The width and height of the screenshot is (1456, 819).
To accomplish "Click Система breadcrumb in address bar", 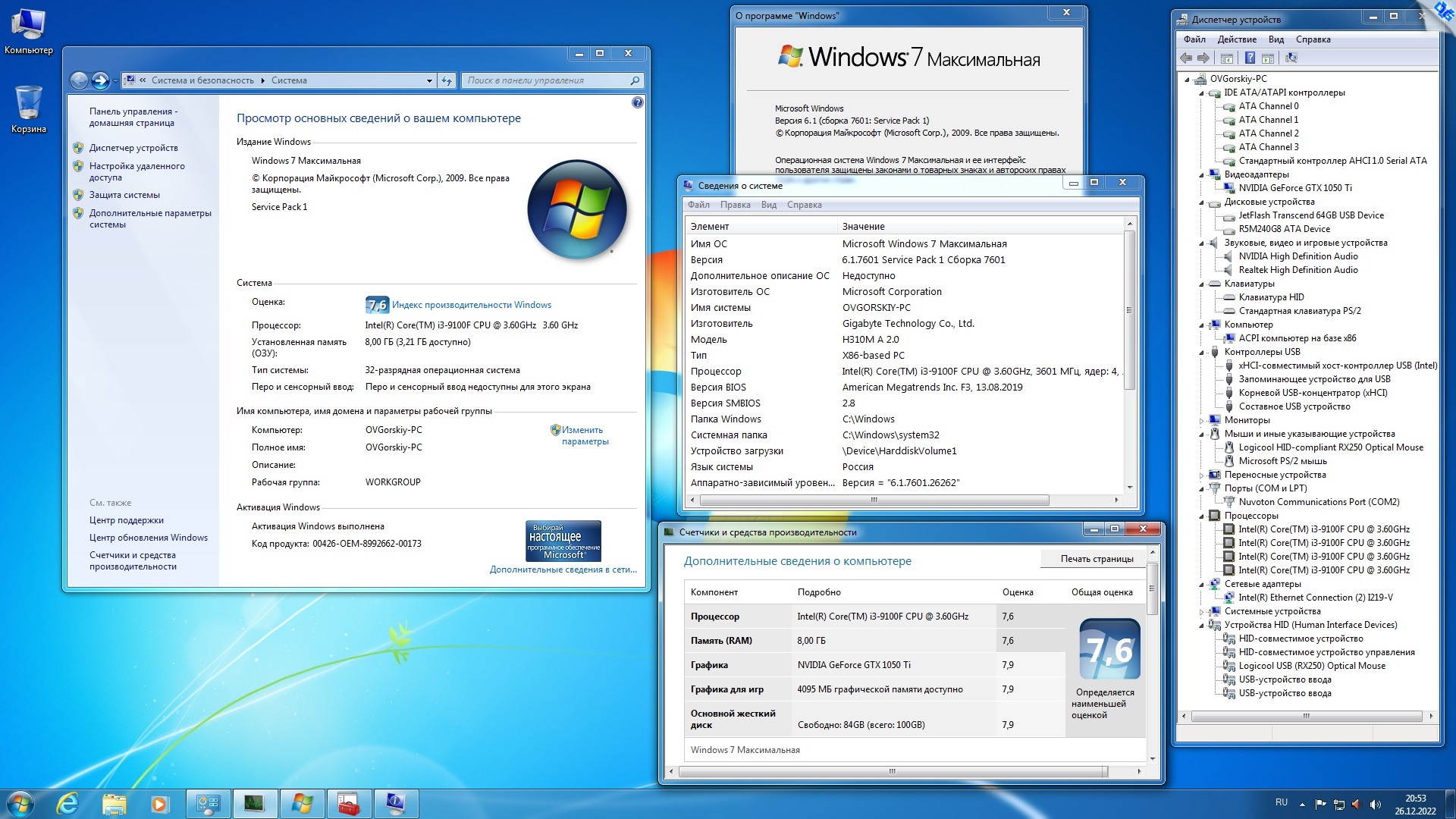I will click(289, 80).
